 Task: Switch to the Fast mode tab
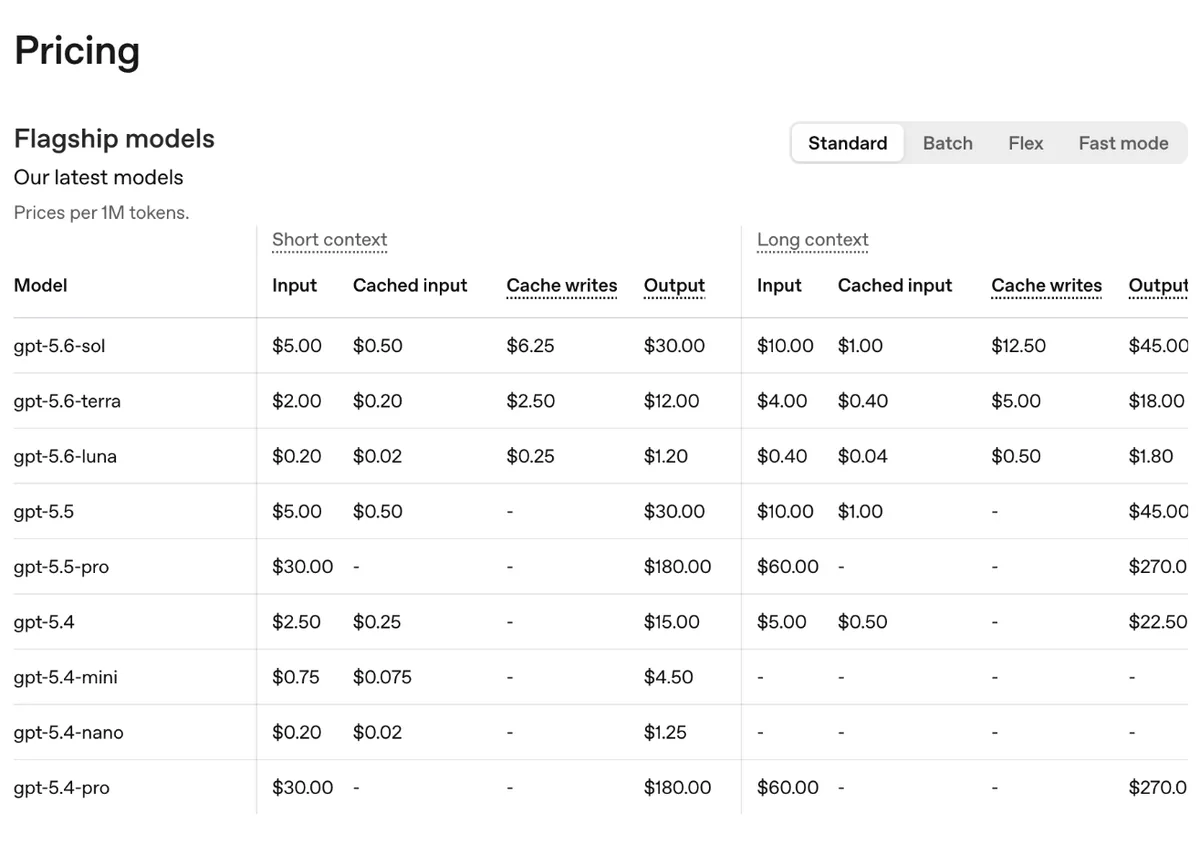pyautogui.click(x=1123, y=143)
